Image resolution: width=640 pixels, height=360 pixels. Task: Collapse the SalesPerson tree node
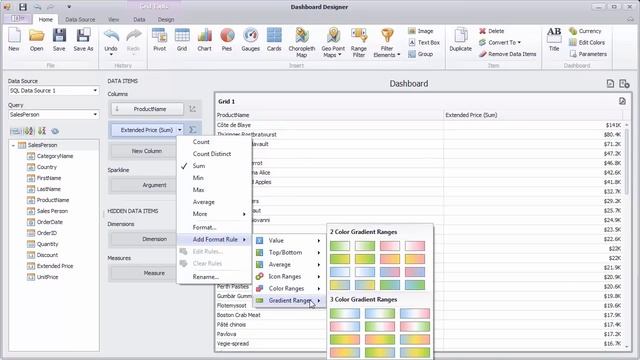click(x=13, y=145)
